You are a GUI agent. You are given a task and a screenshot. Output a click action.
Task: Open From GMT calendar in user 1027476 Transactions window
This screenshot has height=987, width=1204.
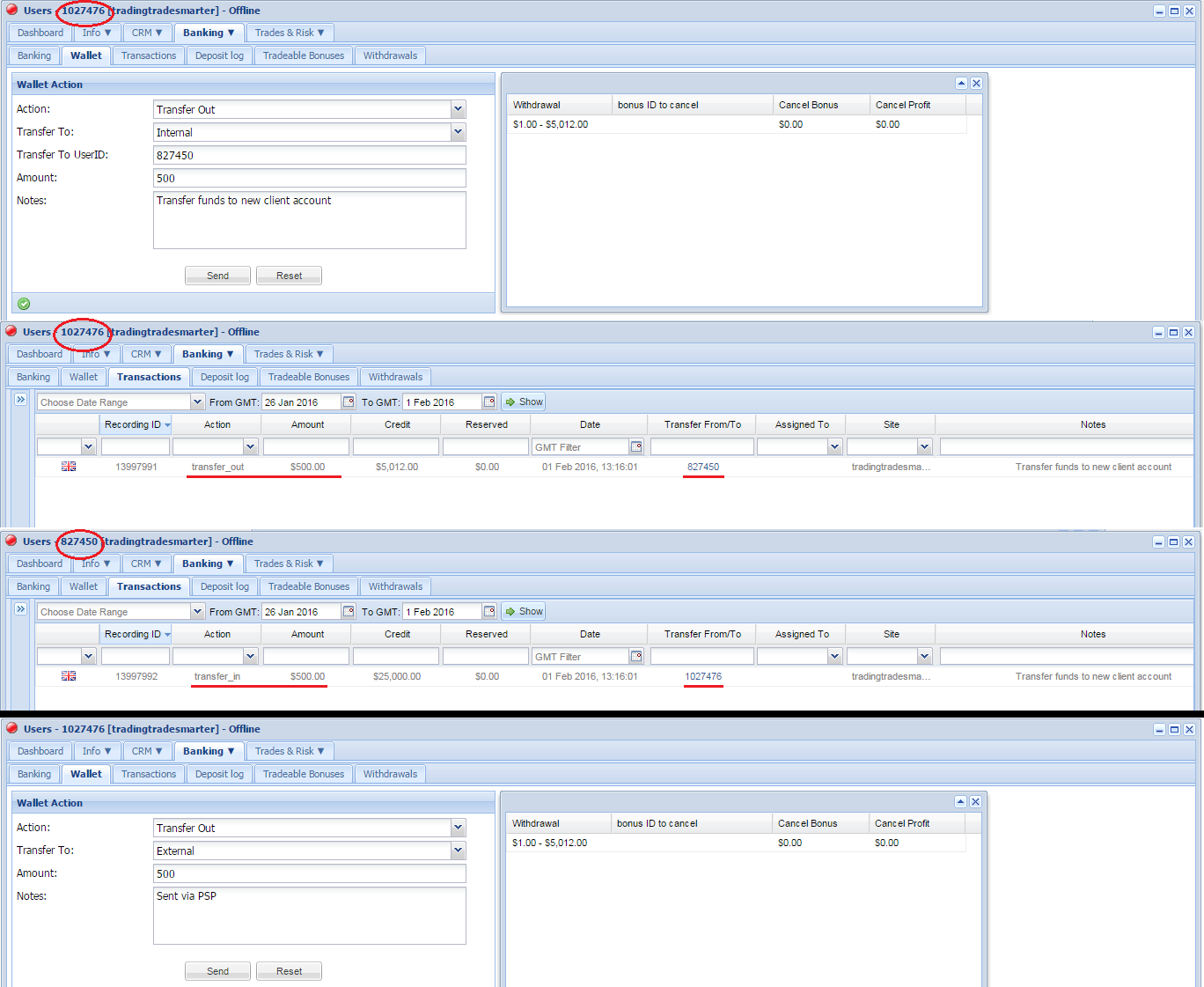point(349,402)
